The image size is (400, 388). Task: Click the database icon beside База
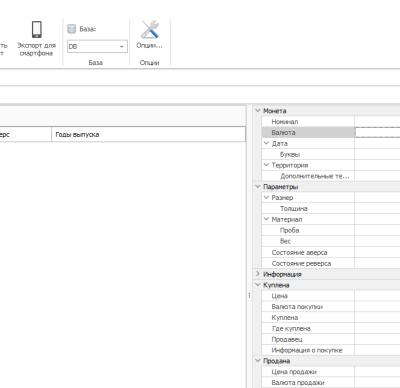72,29
